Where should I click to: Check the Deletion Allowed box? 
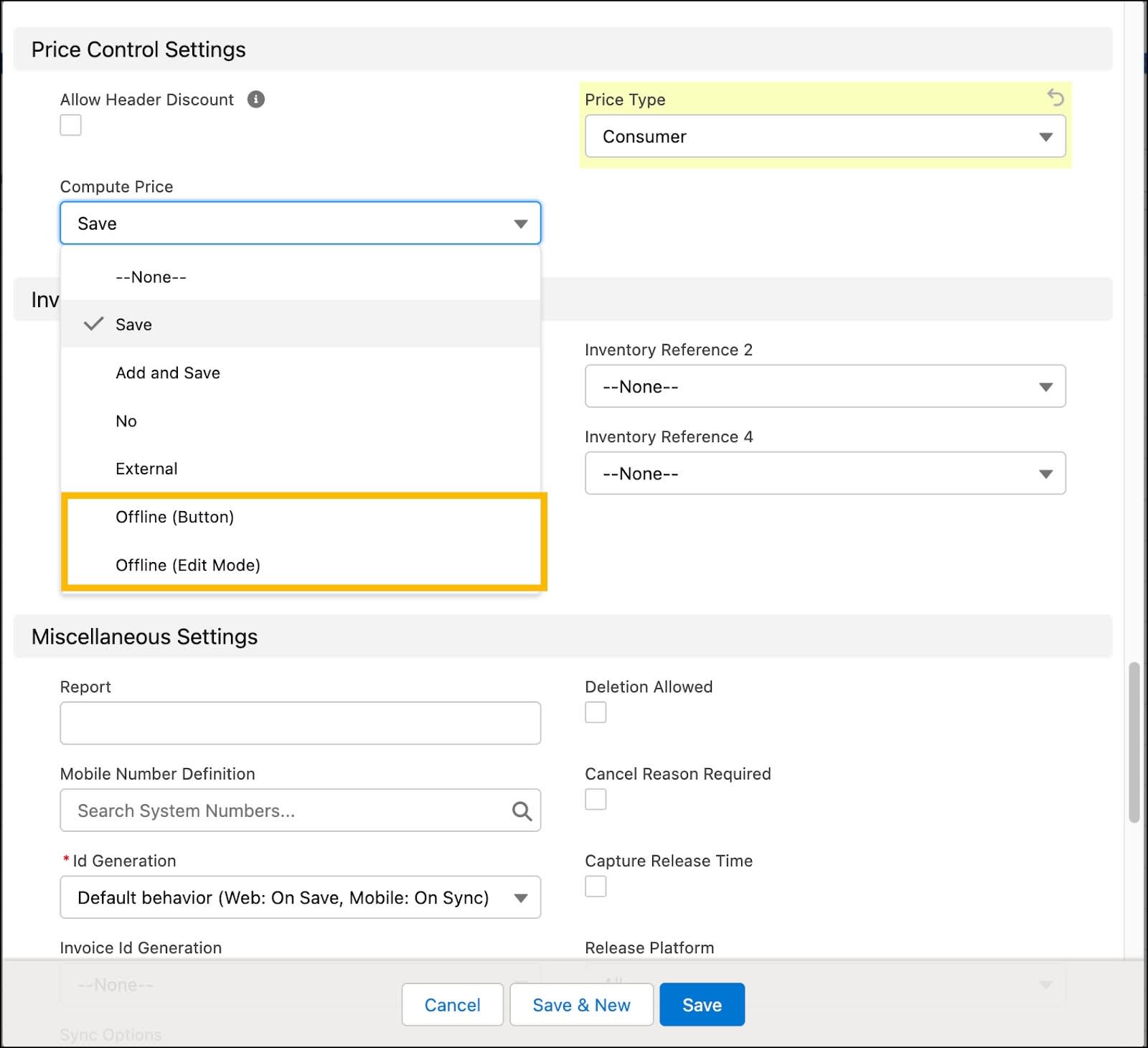pyautogui.click(x=595, y=712)
